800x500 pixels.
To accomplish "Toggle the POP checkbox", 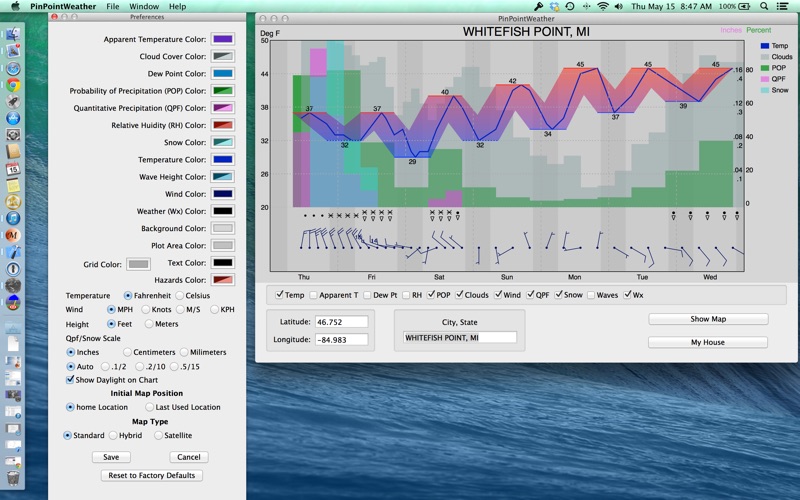I will tap(431, 294).
